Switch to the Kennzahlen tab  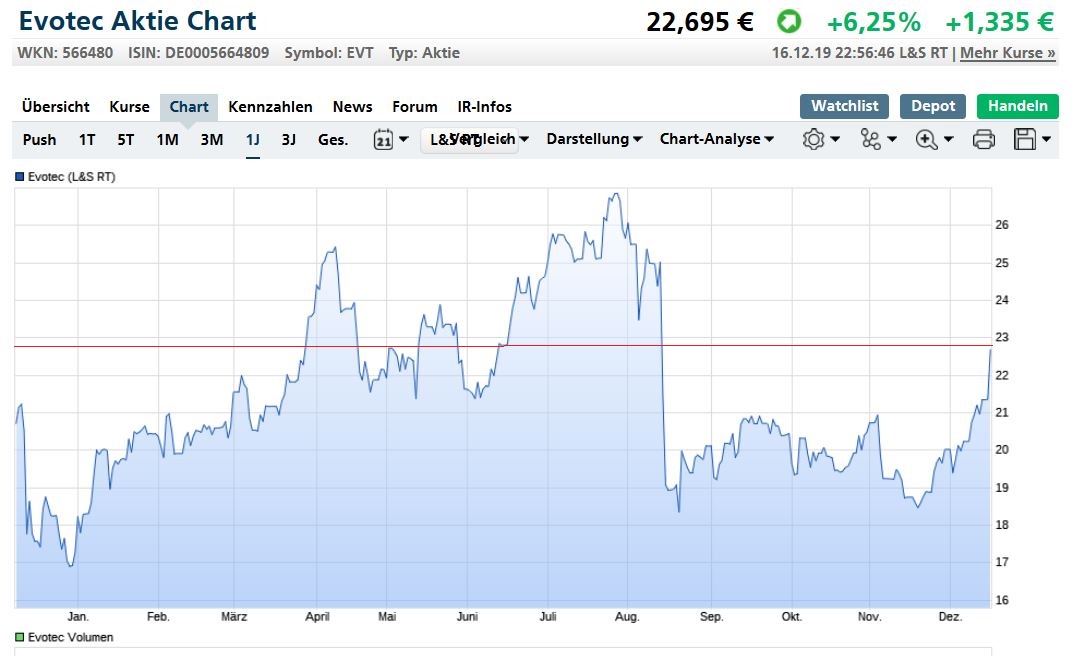(270, 107)
